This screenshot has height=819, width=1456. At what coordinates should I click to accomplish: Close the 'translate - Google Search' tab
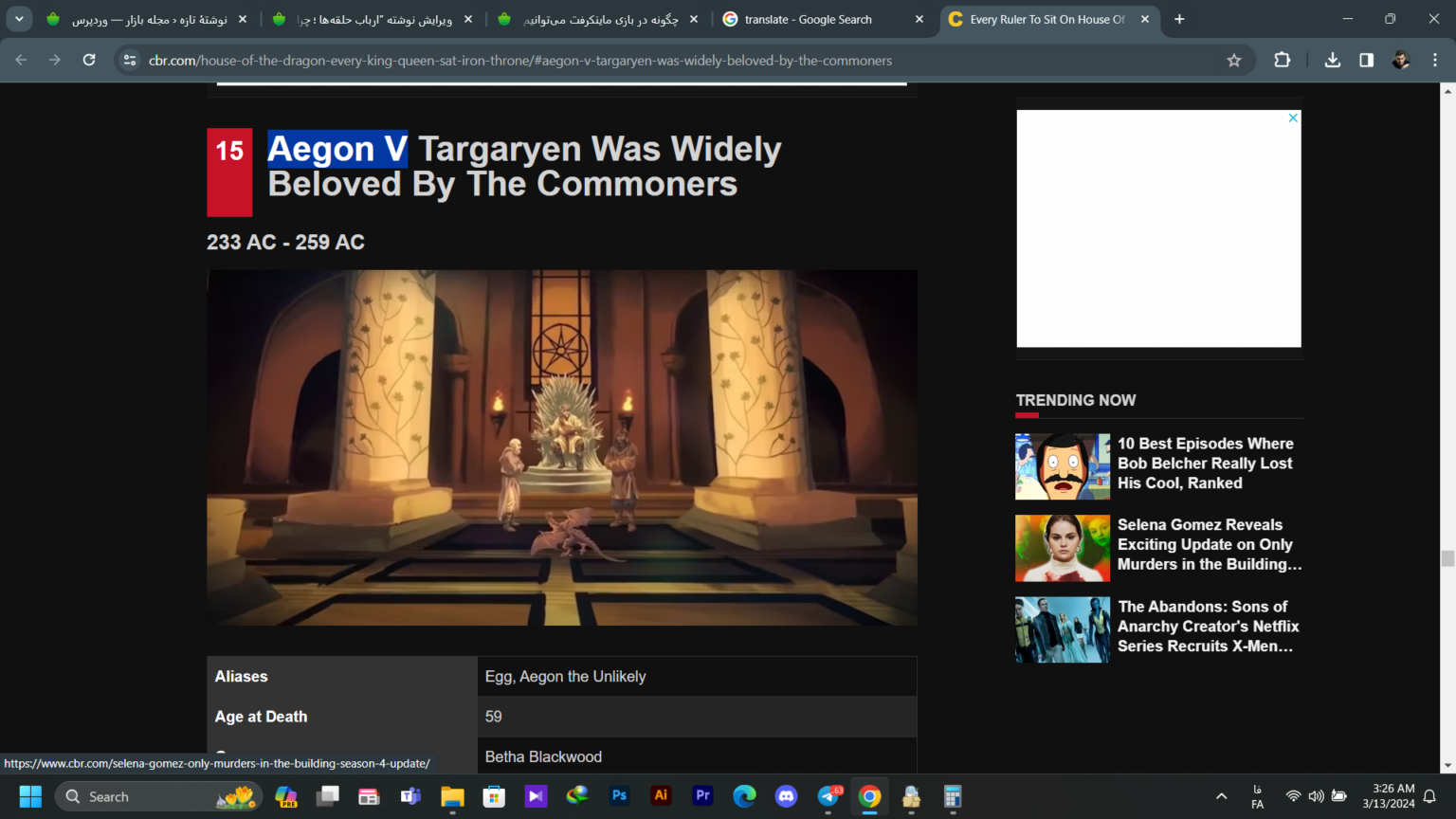(x=919, y=19)
